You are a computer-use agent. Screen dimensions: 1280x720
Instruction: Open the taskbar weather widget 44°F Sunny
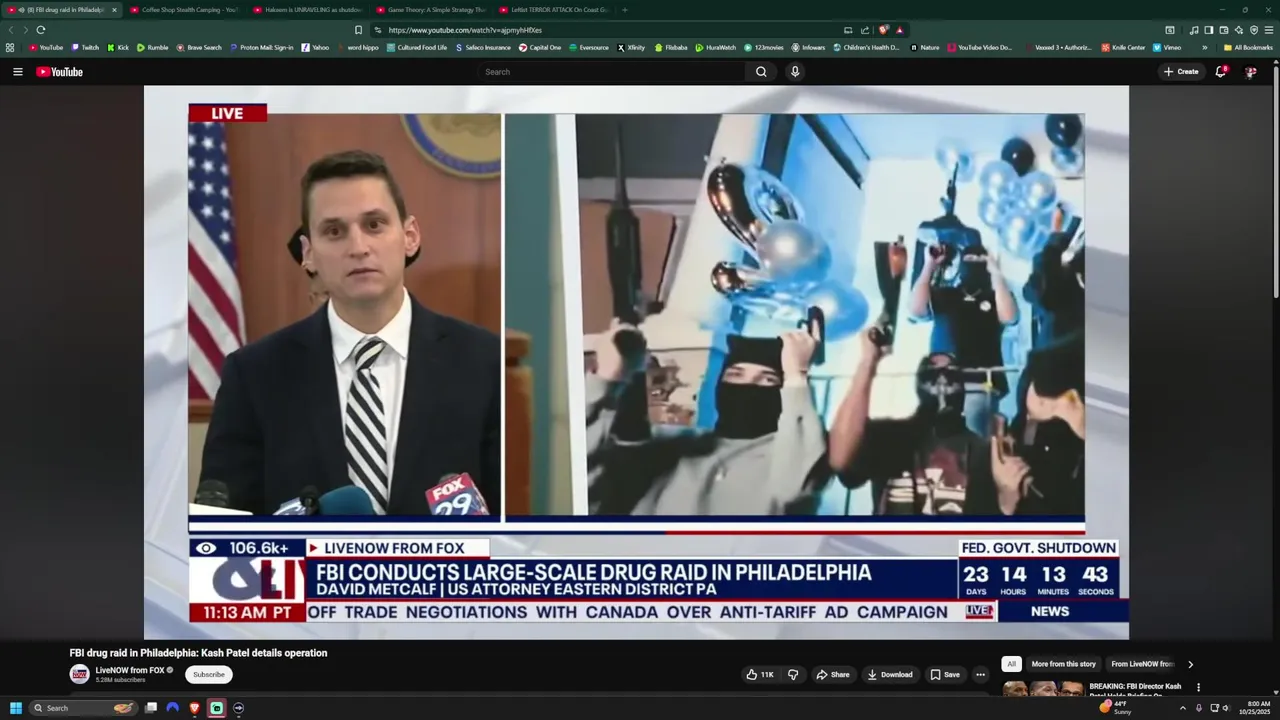coord(1115,708)
